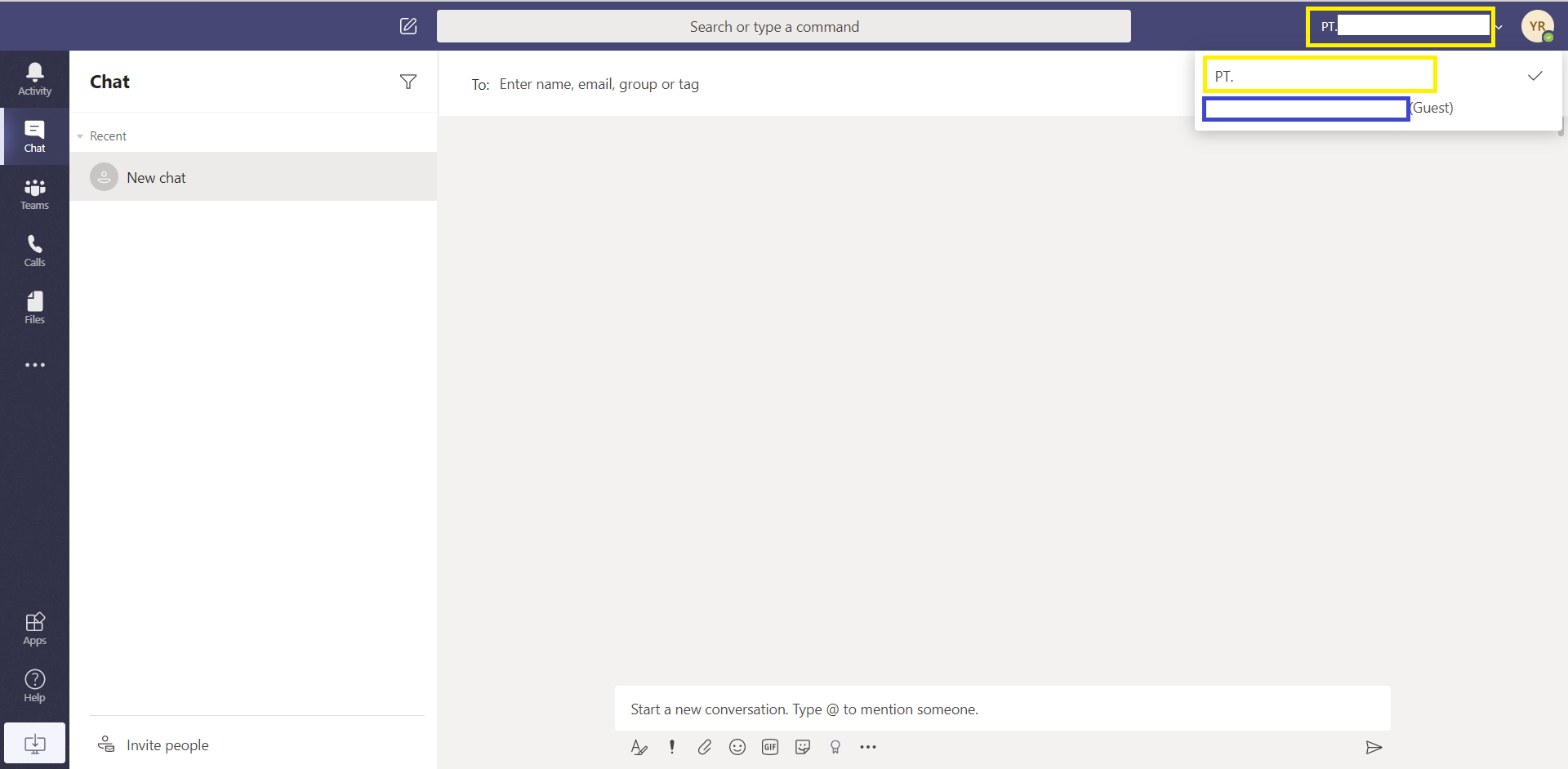Image resolution: width=1568 pixels, height=769 pixels.
Task: Click Invite people
Action: click(x=154, y=745)
